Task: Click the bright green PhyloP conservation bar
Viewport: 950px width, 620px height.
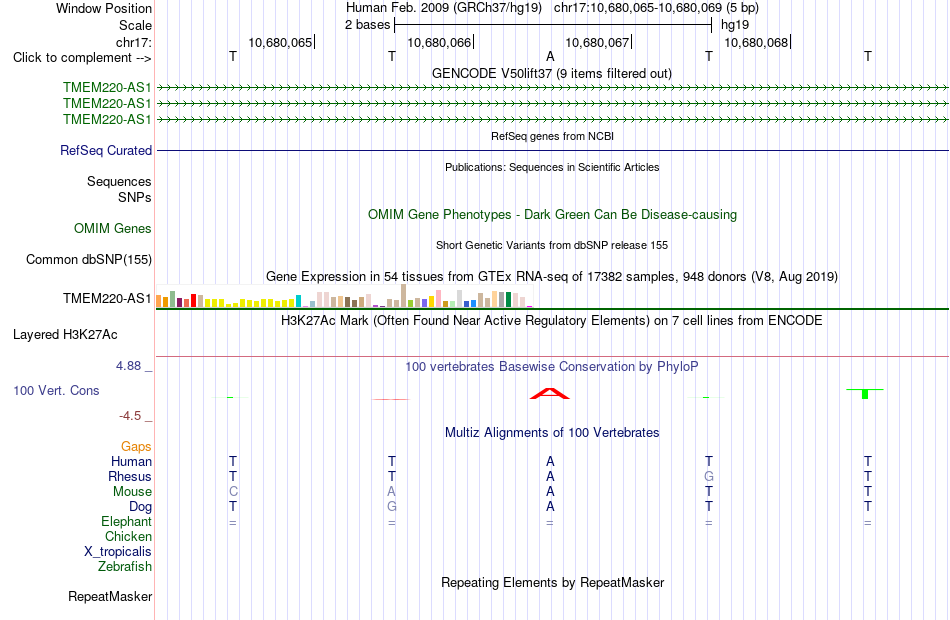Action: [x=865, y=393]
